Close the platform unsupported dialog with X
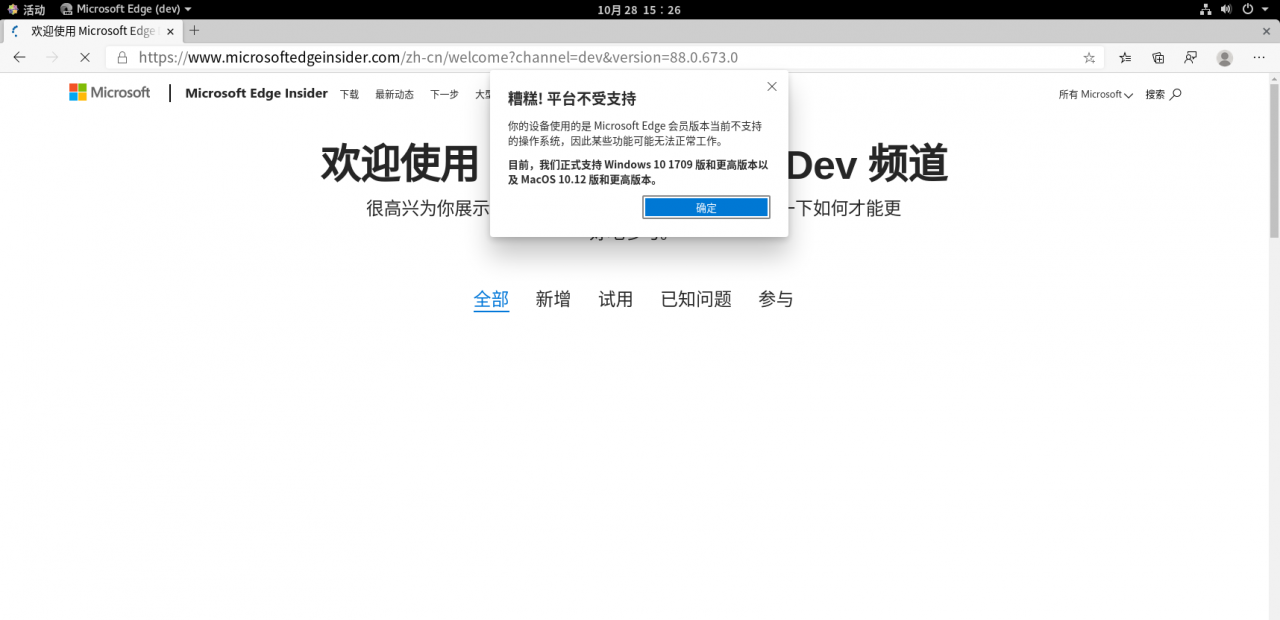The width and height of the screenshot is (1280, 620). pyautogui.click(x=771, y=87)
